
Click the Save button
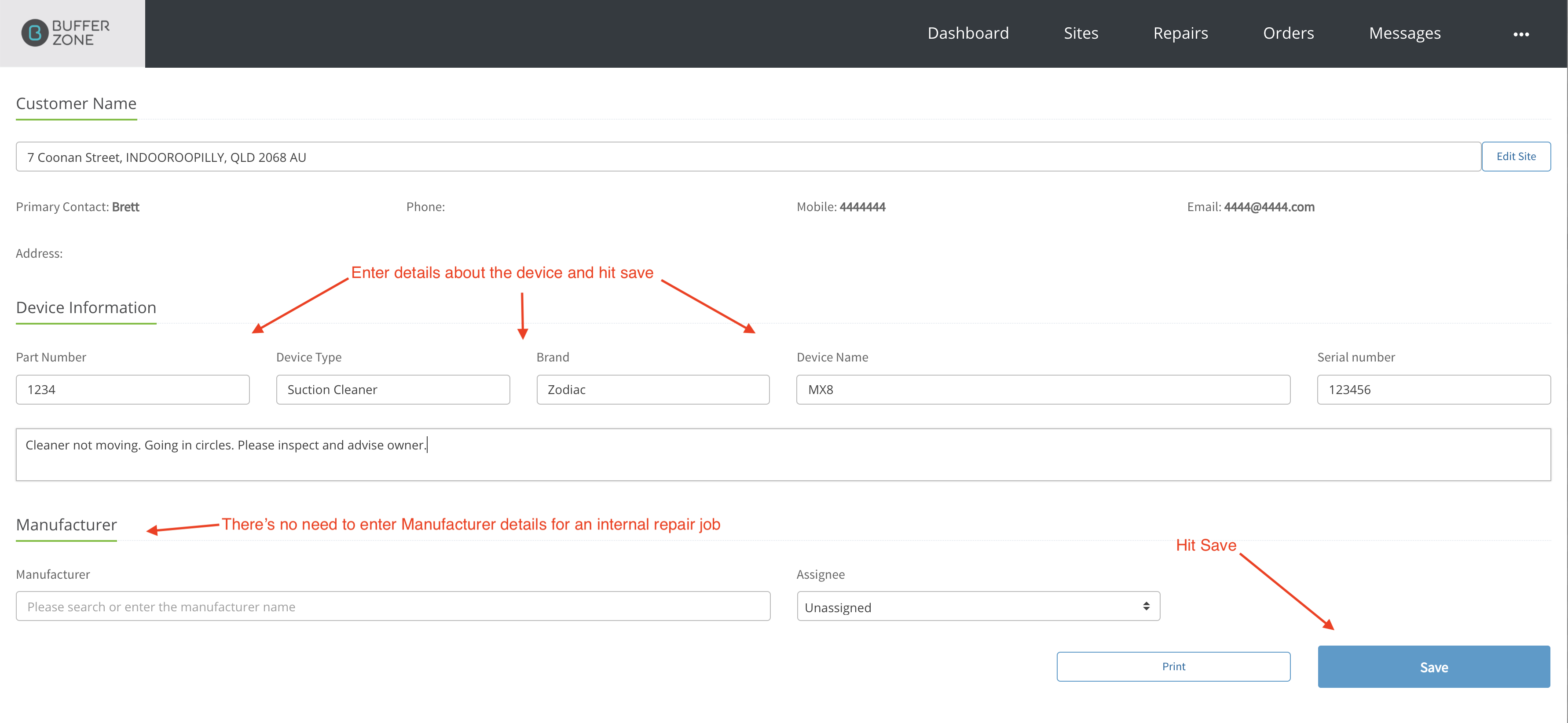[1433, 666]
